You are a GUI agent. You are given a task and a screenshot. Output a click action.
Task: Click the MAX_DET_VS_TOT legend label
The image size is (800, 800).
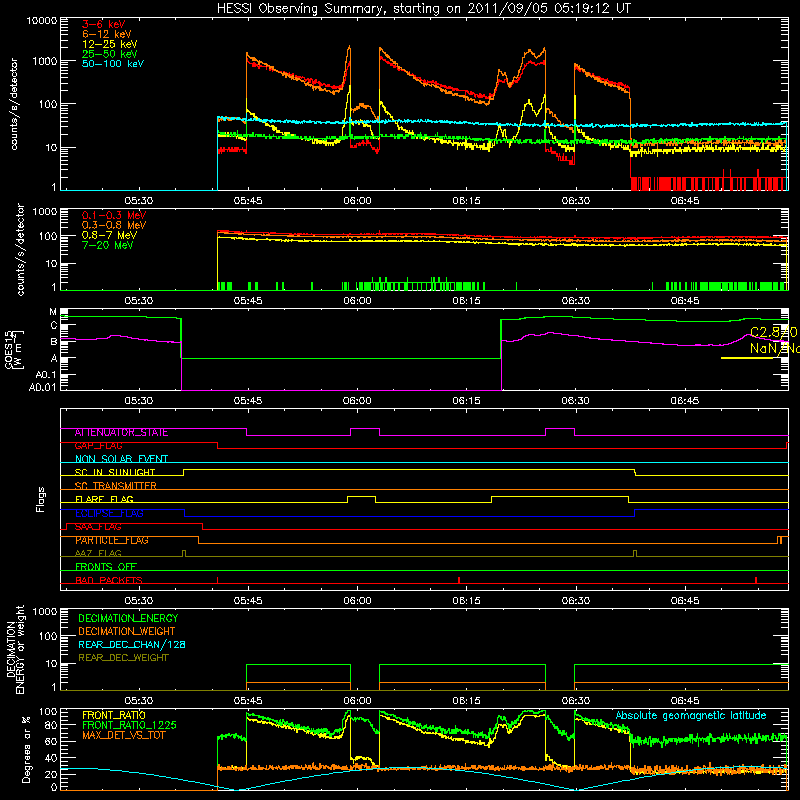[x=123, y=735]
